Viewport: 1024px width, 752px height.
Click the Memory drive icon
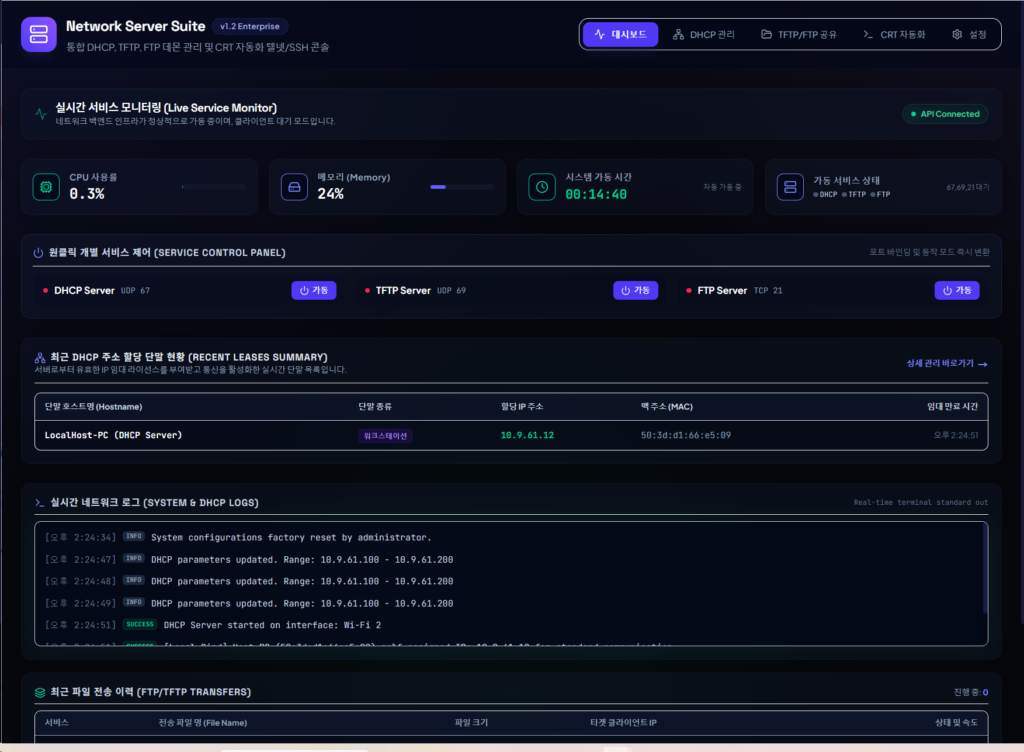tap(295, 187)
